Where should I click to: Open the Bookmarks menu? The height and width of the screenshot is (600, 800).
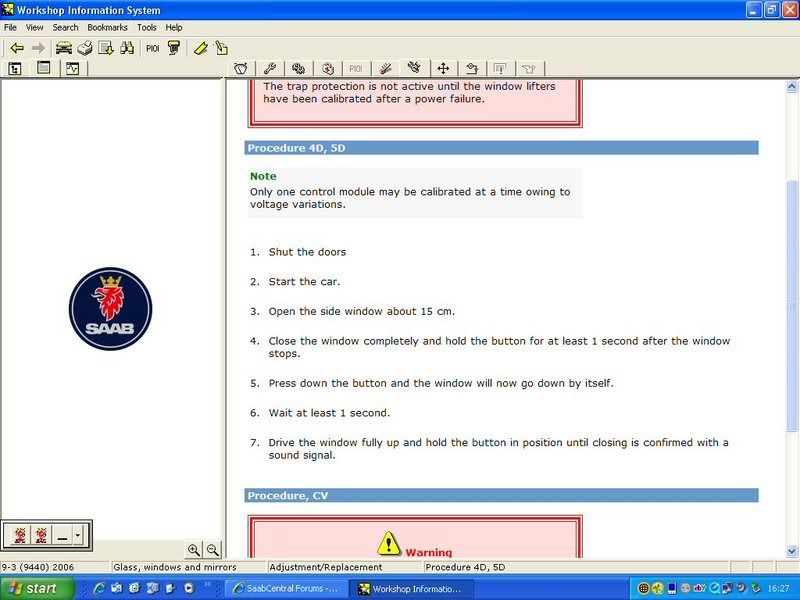click(107, 27)
